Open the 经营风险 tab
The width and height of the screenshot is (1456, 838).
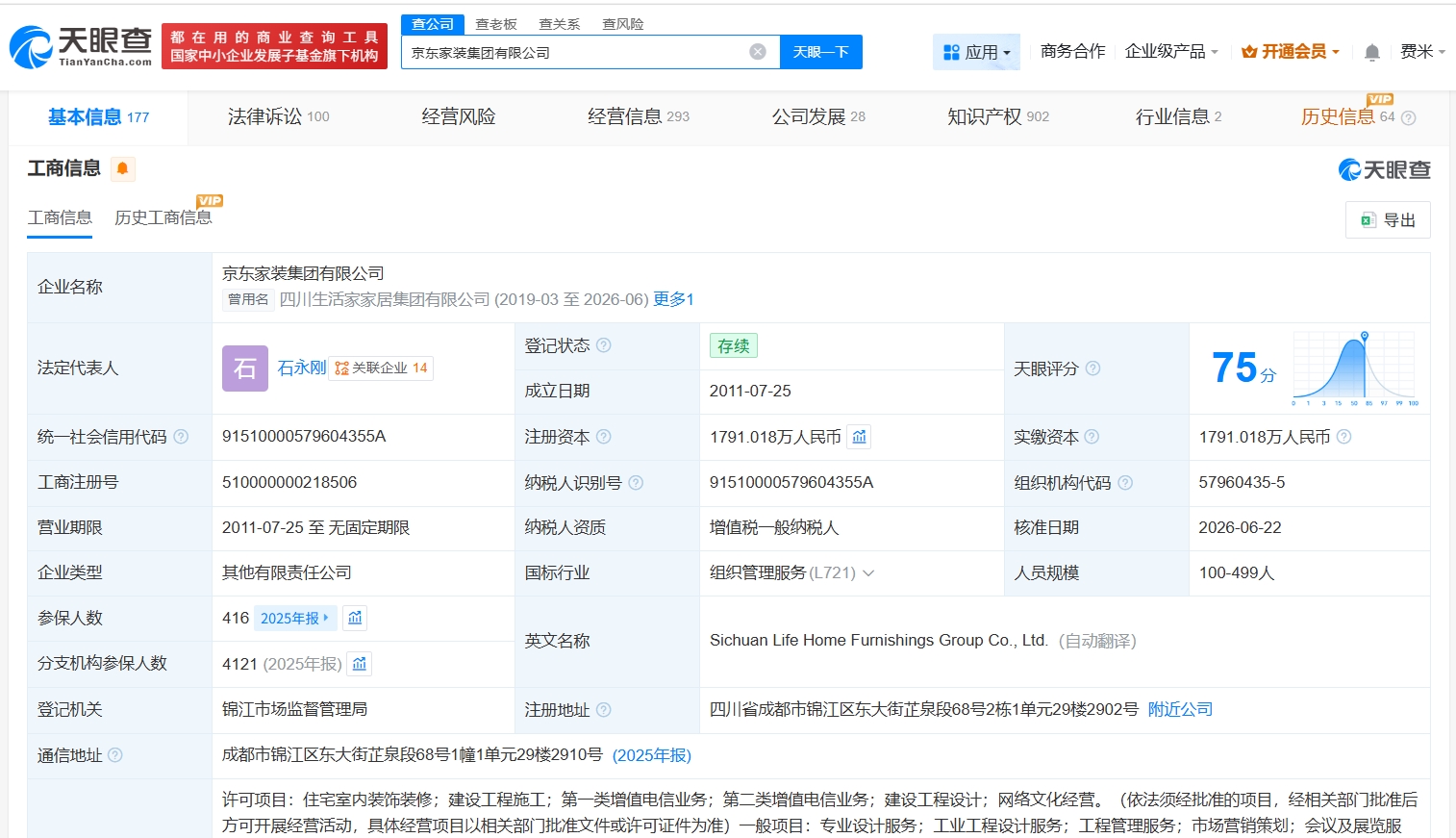pyautogui.click(x=459, y=116)
